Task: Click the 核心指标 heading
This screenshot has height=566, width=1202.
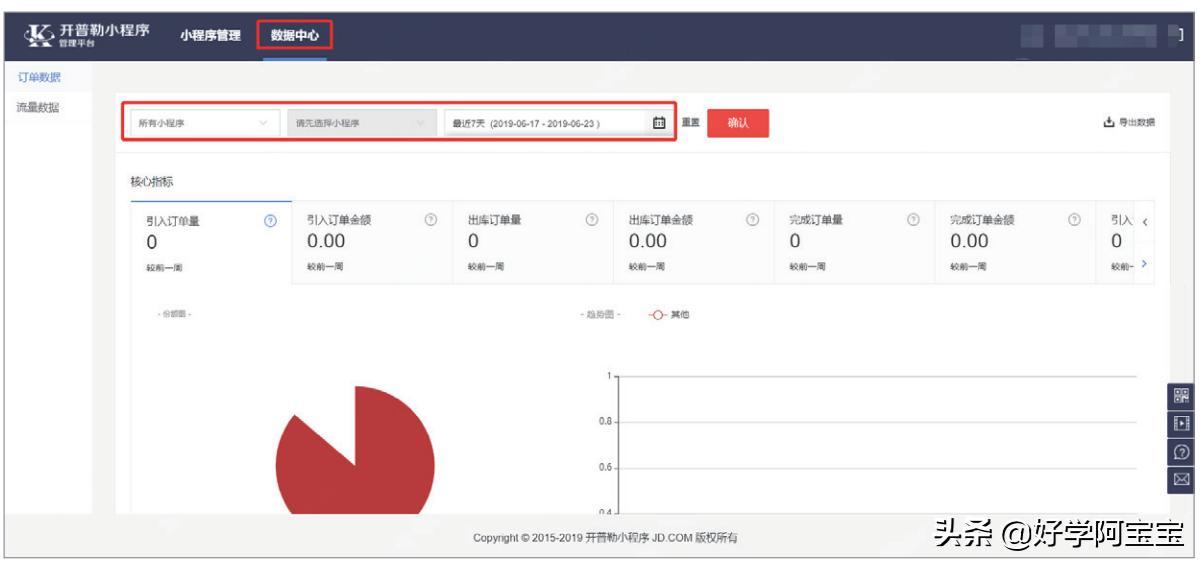Action: [152, 182]
